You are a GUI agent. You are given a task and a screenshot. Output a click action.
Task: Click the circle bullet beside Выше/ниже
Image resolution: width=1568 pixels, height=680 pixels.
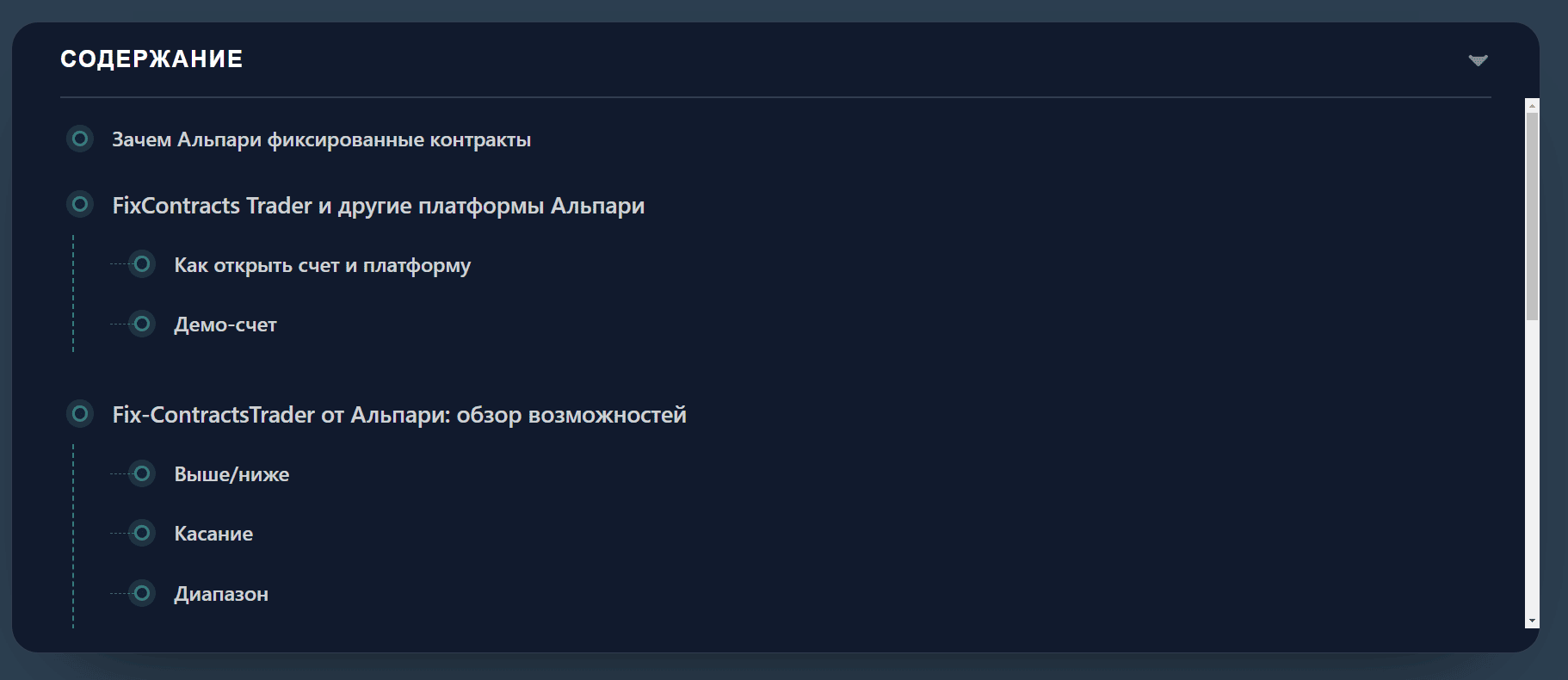tap(142, 473)
